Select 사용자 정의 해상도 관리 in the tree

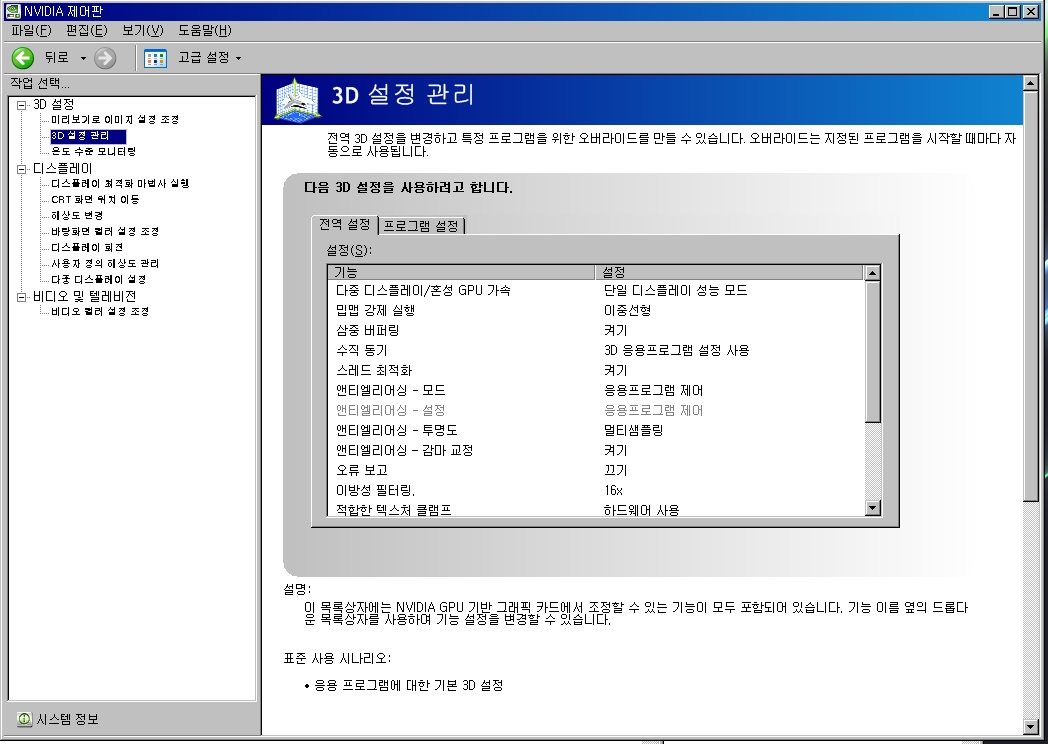pos(105,263)
